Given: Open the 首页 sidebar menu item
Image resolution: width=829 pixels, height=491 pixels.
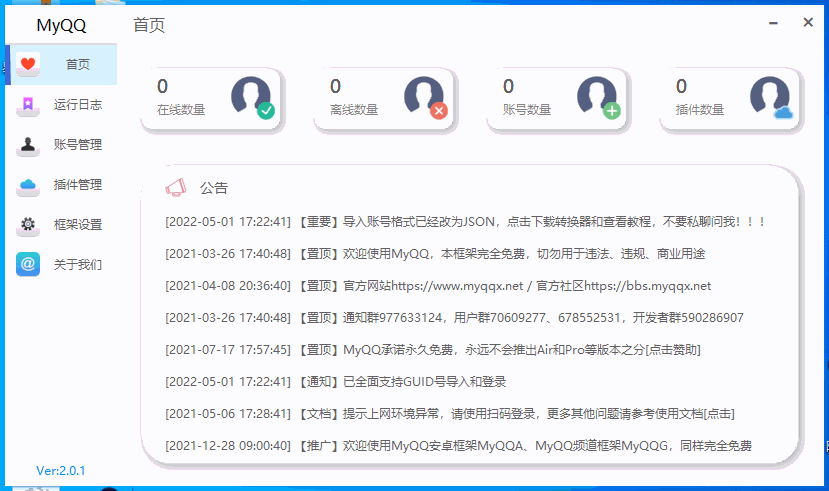Looking at the screenshot, I should (x=61, y=64).
